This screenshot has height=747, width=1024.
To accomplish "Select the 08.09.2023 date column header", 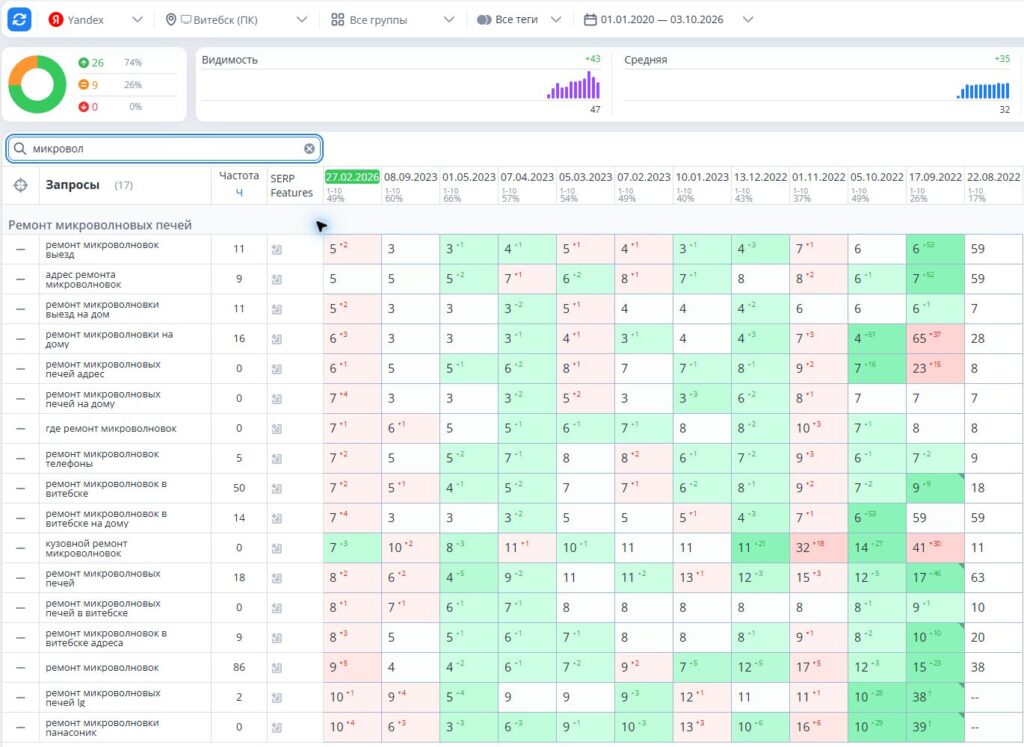I will [x=410, y=177].
